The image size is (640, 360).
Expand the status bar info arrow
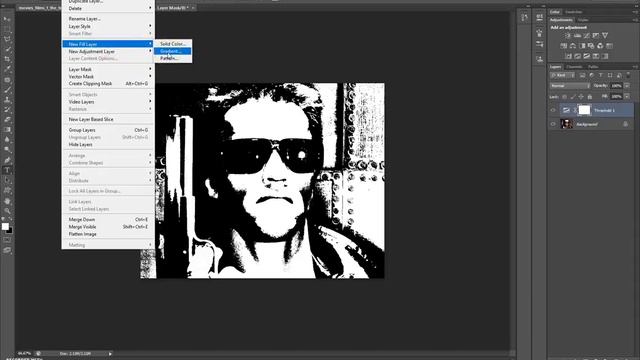[x=110, y=353]
